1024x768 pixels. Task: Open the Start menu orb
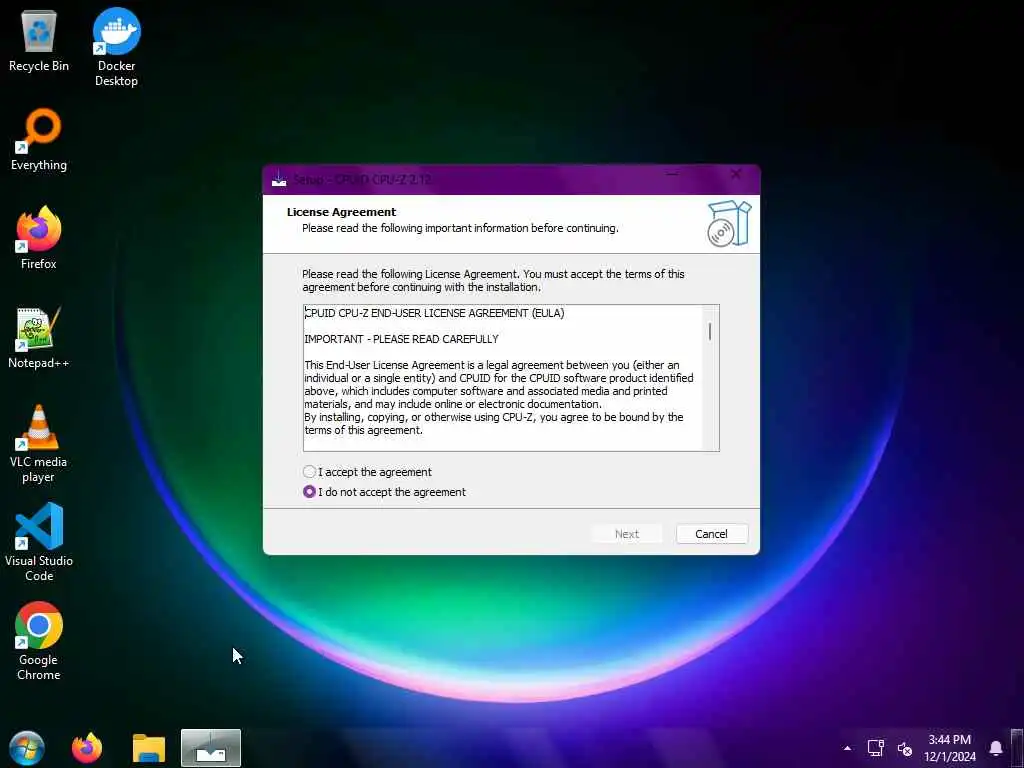(27, 748)
